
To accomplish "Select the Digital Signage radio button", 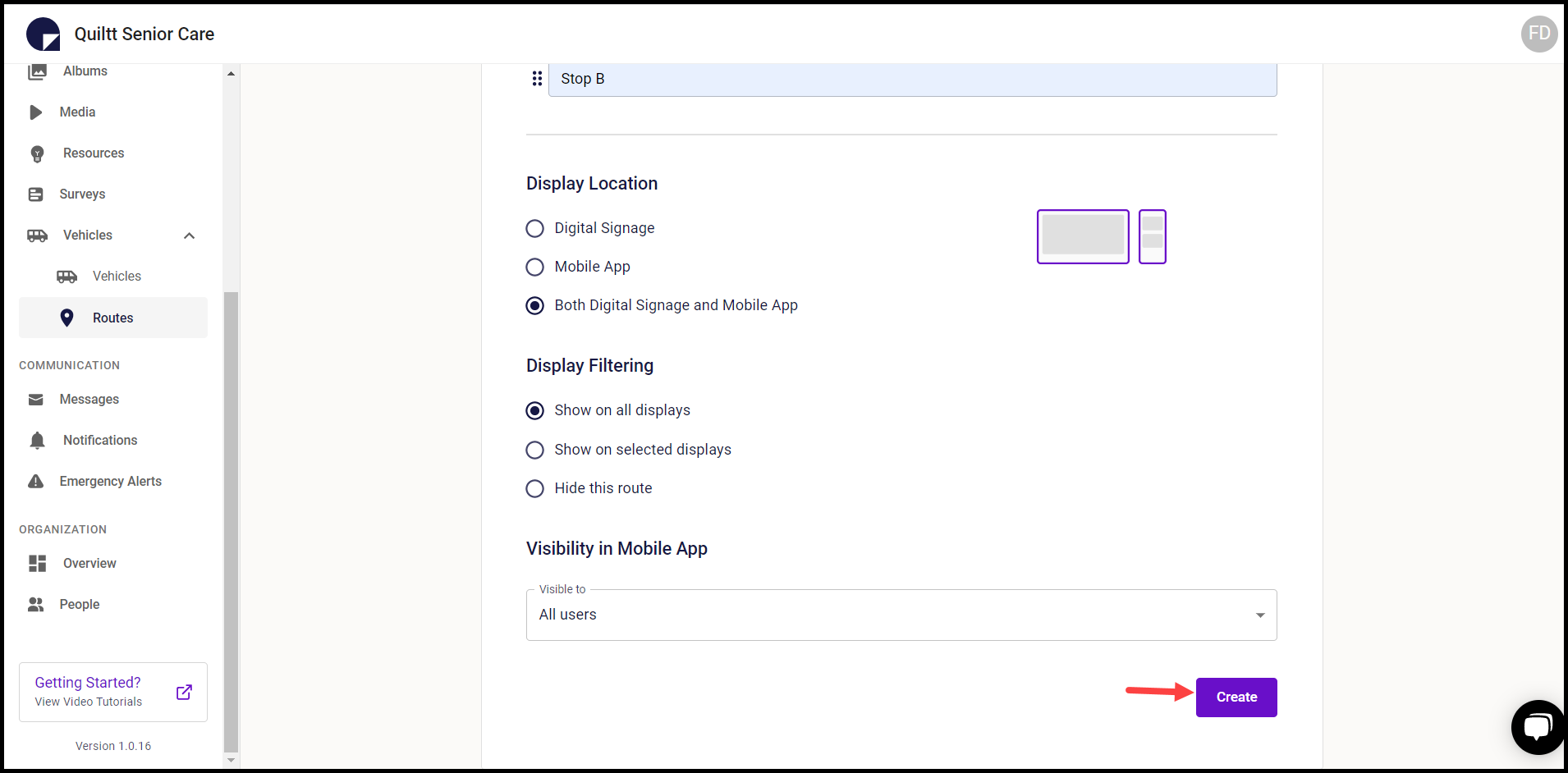I will pos(534,228).
